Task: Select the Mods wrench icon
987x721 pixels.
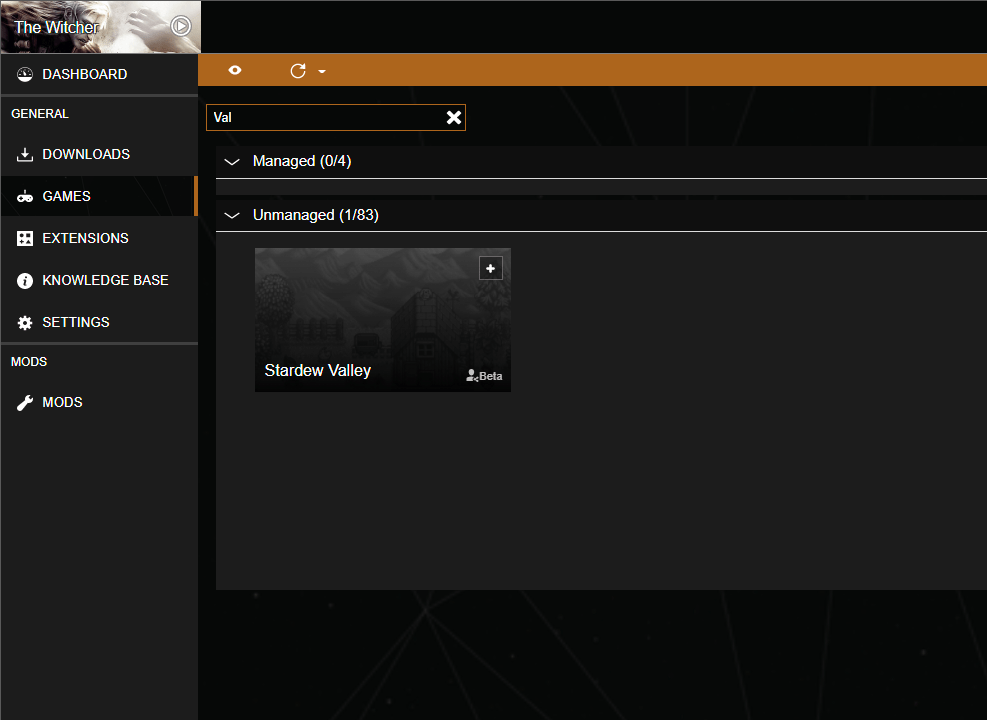Action: 23,402
